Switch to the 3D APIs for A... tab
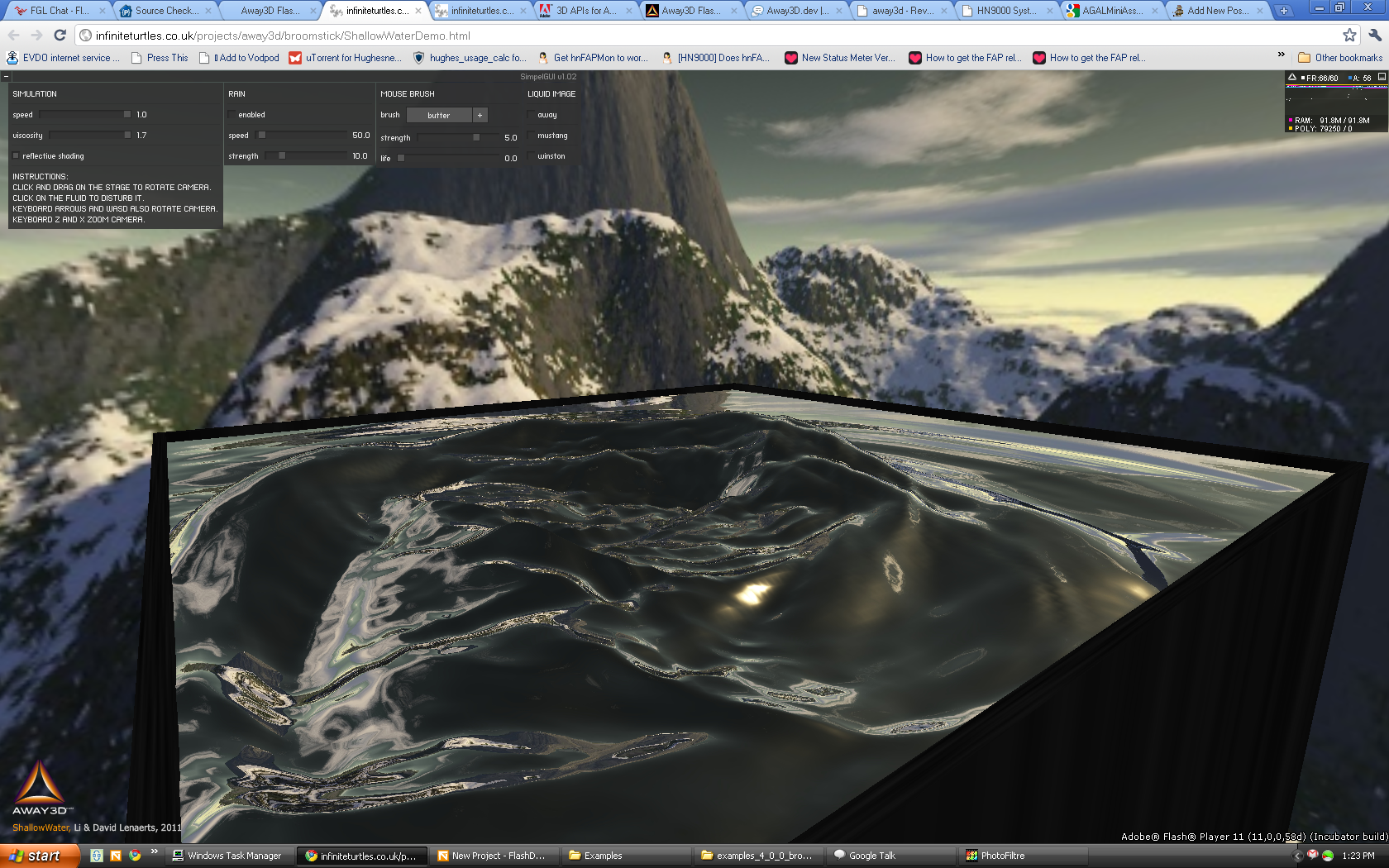 (585, 11)
